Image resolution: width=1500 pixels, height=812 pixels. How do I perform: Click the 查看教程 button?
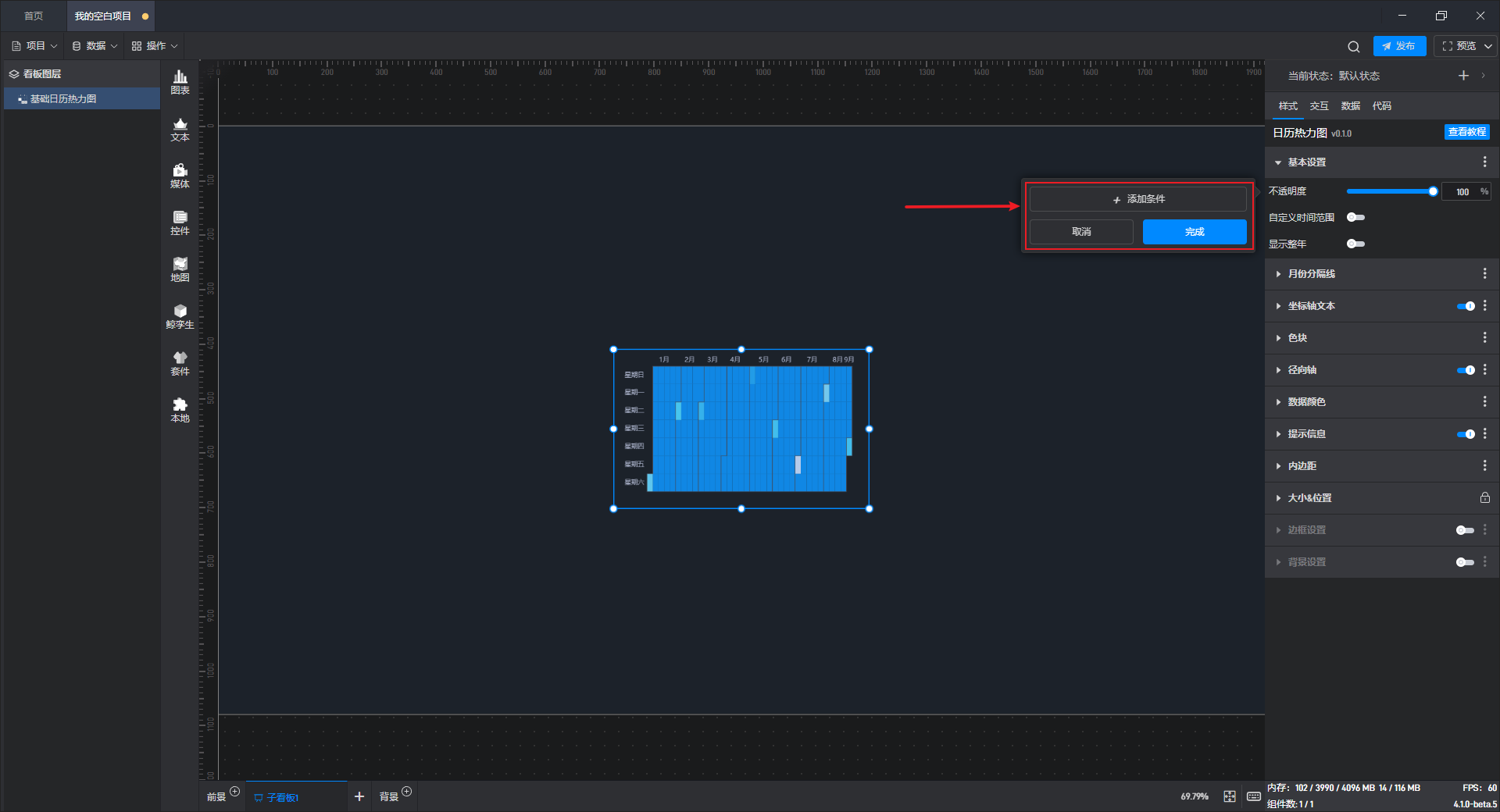tap(1466, 132)
